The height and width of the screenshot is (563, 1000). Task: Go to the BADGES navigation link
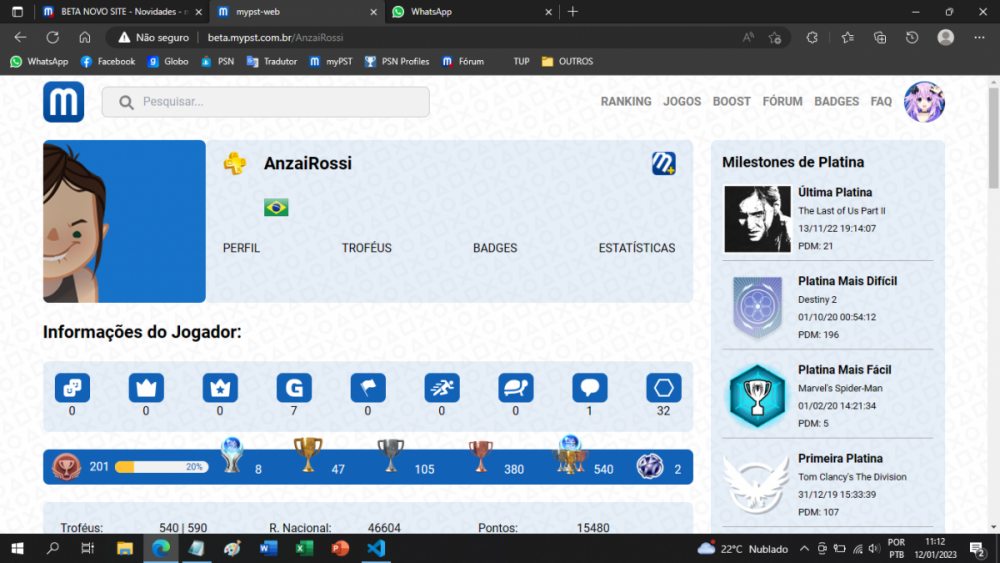(x=836, y=101)
